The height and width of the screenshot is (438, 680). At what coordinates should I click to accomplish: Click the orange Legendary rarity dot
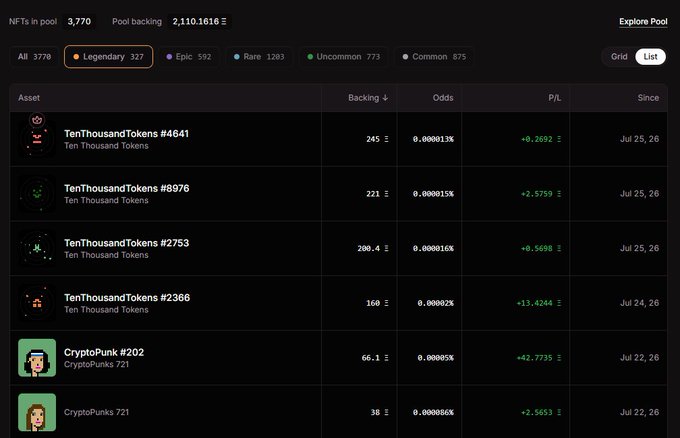tap(76, 57)
